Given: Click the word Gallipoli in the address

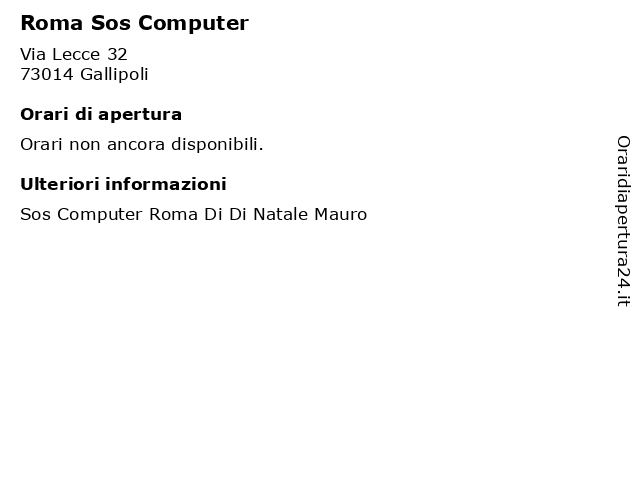Looking at the screenshot, I should (x=114, y=75).
